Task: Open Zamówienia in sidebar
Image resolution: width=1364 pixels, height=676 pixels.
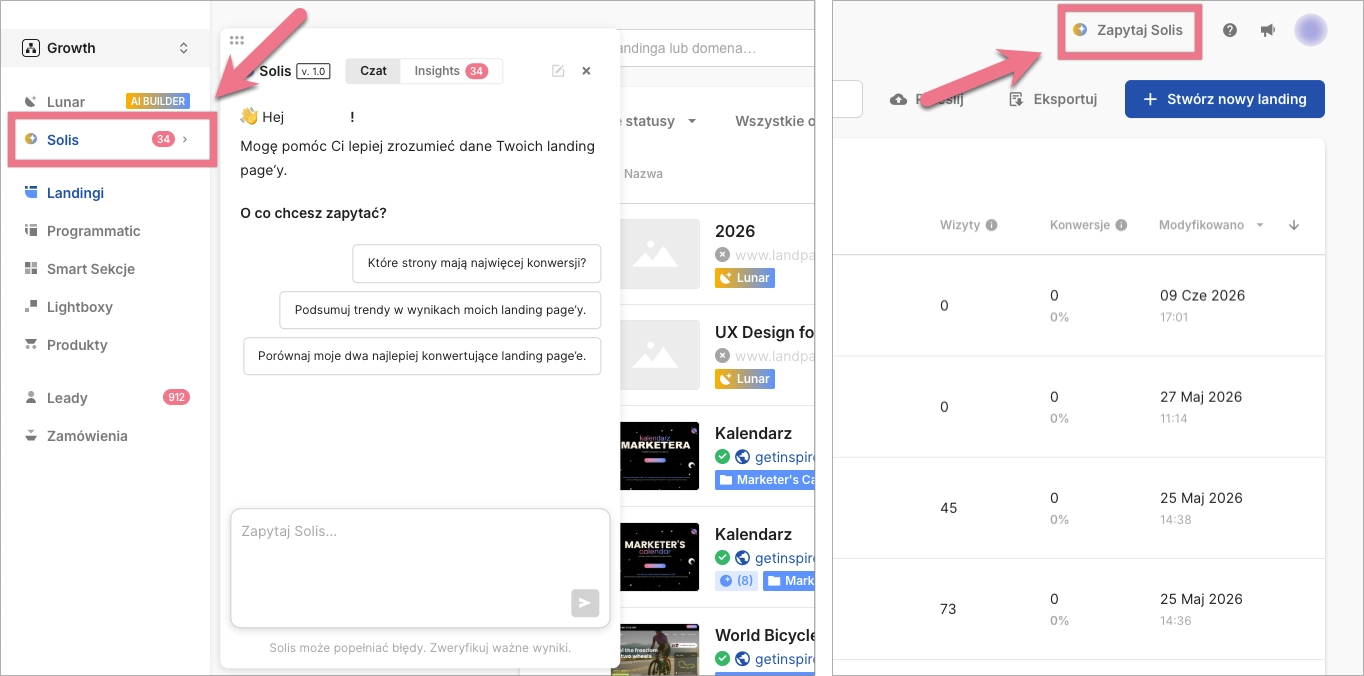Action: tap(87, 436)
